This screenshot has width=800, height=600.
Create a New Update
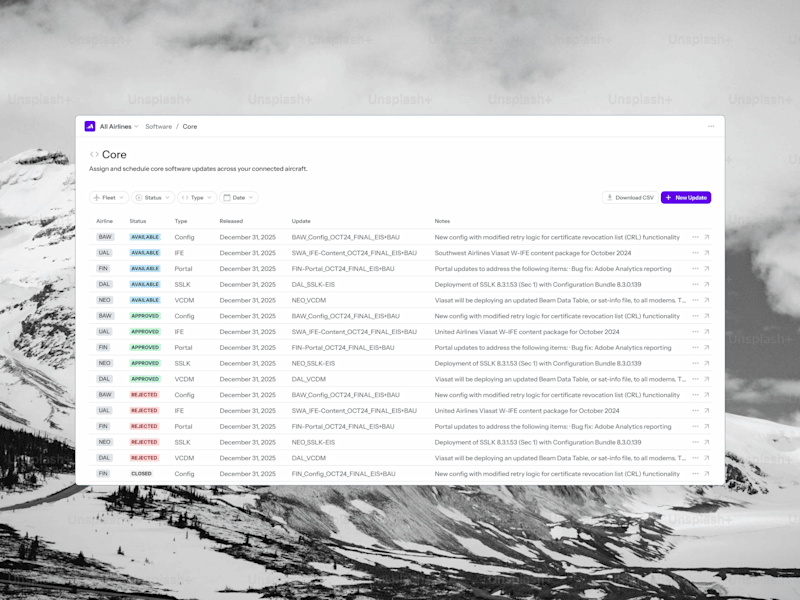(x=686, y=197)
